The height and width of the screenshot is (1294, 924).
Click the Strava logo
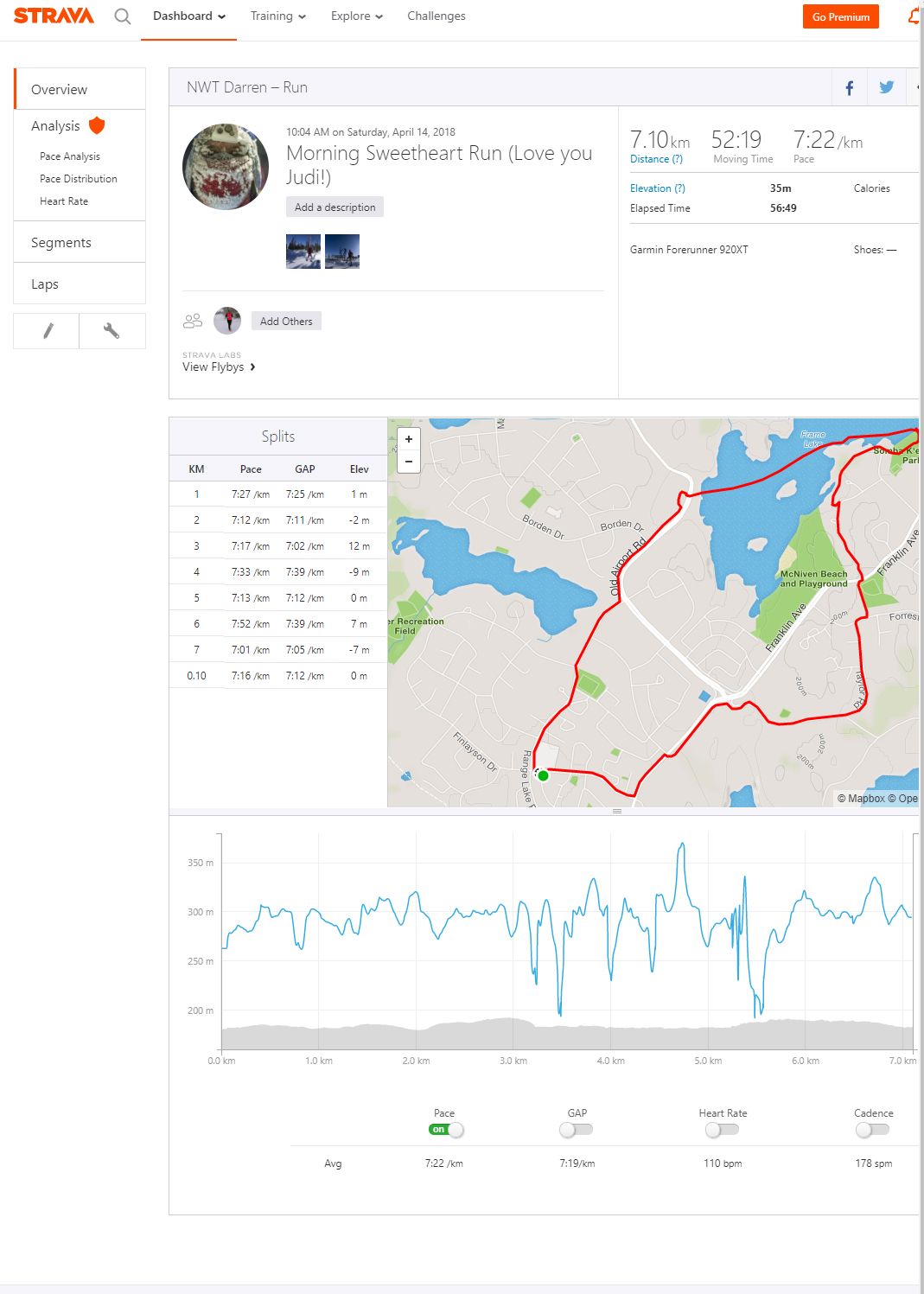pos(54,16)
